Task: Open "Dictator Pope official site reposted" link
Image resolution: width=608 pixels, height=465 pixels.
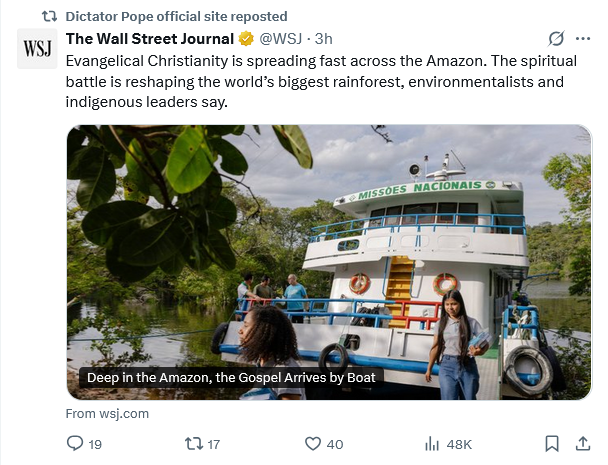Action: [176, 16]
